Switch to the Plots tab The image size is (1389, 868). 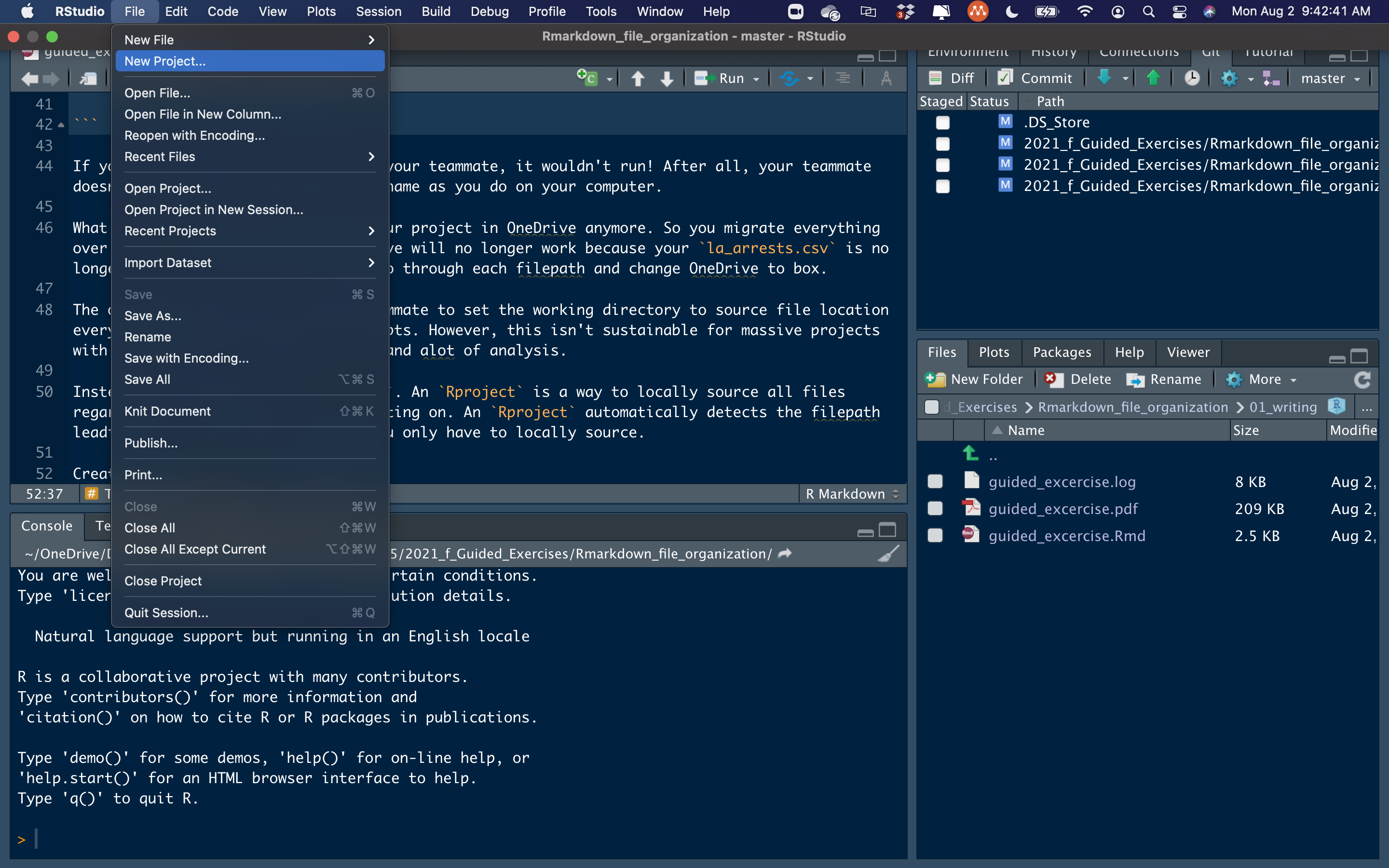[x=994, y=352]
